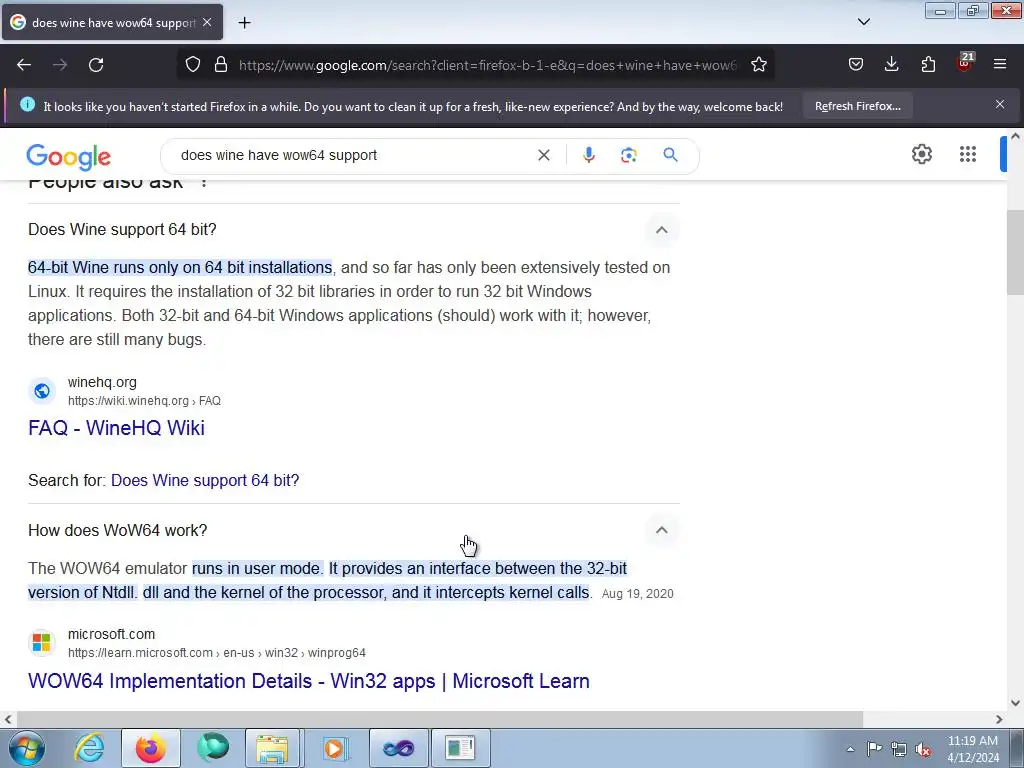List all tabs dropdown arrow
Screen dimensions: 1024x768
[x=863, y=22]
